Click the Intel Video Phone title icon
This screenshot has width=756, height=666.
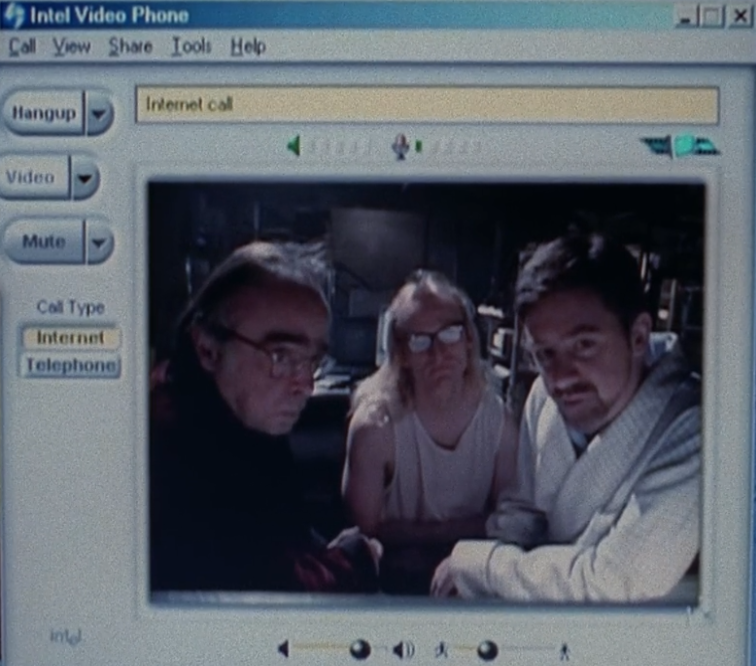(14, 15)
